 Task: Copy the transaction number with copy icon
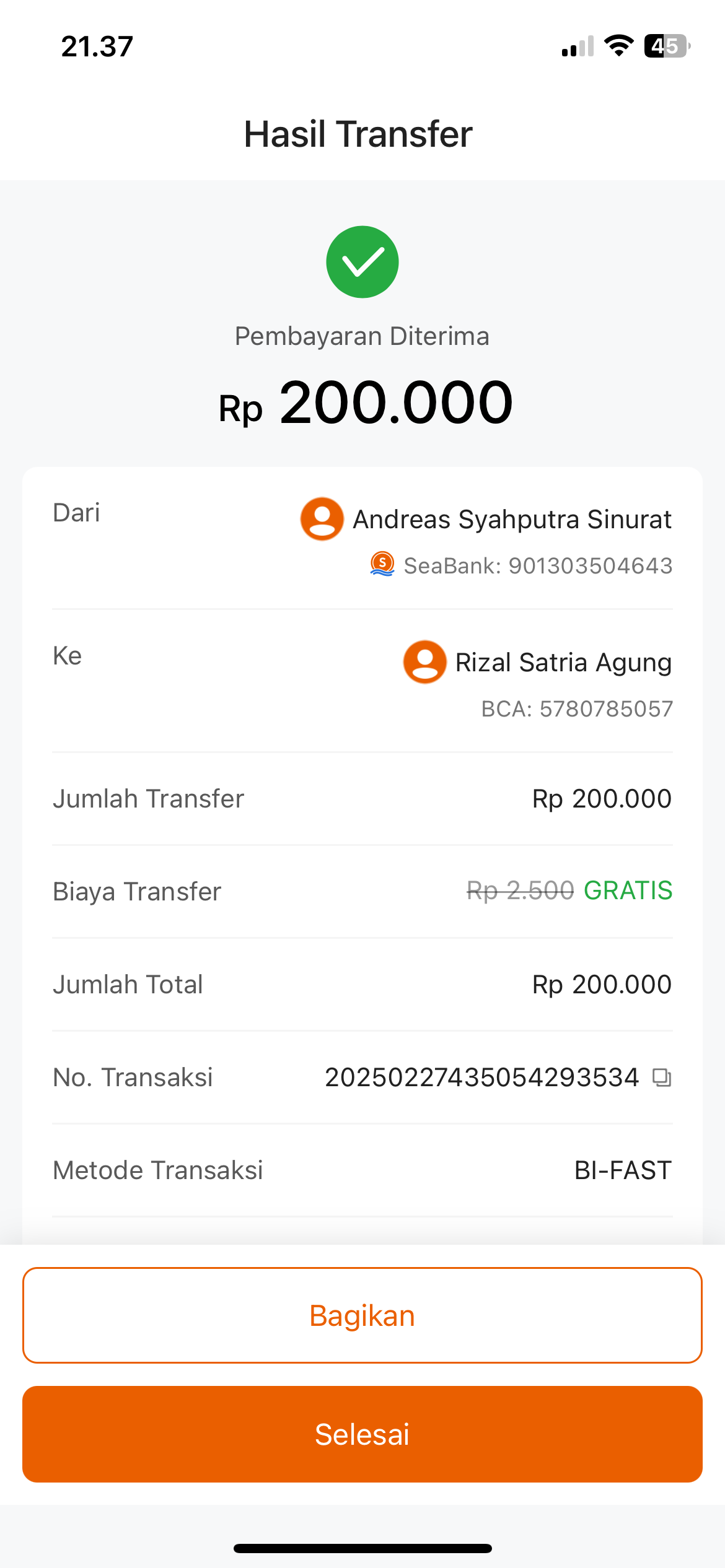click(662, 1078)
